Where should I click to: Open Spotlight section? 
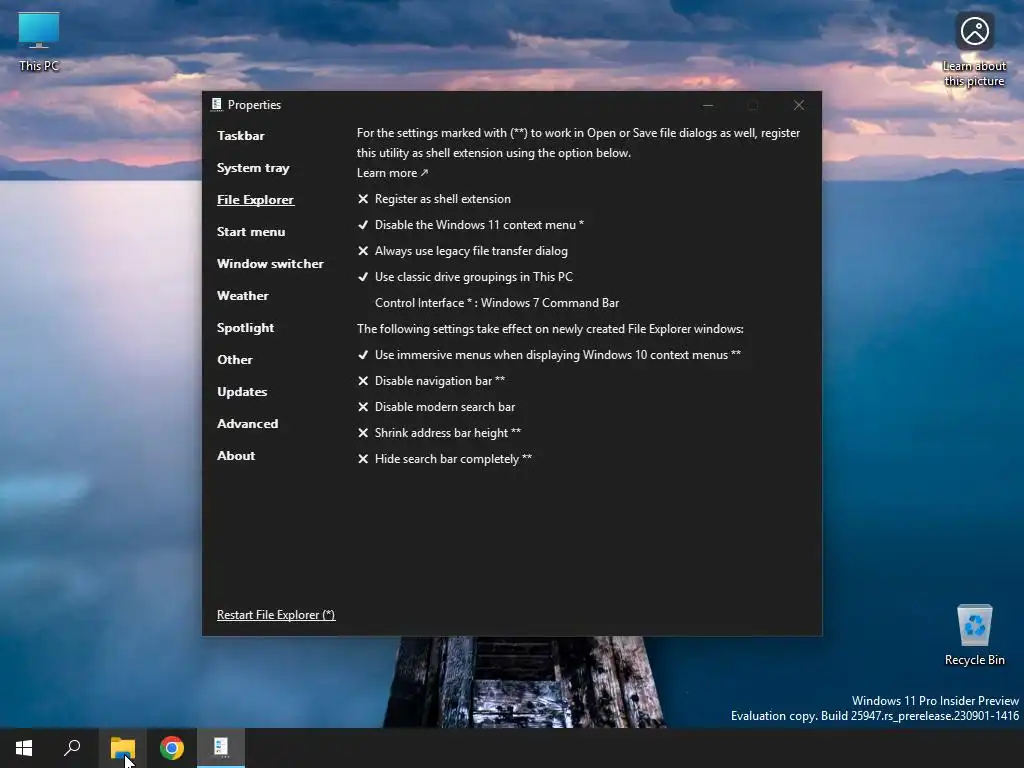click(x=246, y=328)
